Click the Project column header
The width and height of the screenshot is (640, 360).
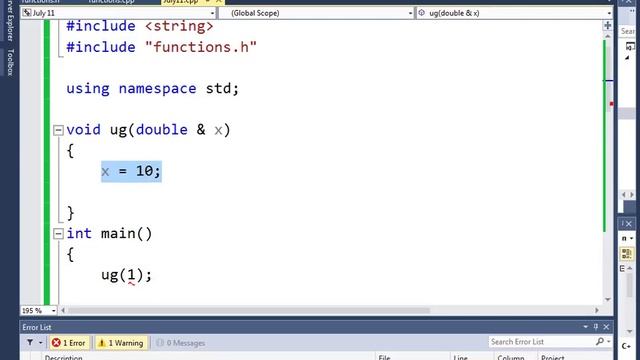tap(553, 357)
